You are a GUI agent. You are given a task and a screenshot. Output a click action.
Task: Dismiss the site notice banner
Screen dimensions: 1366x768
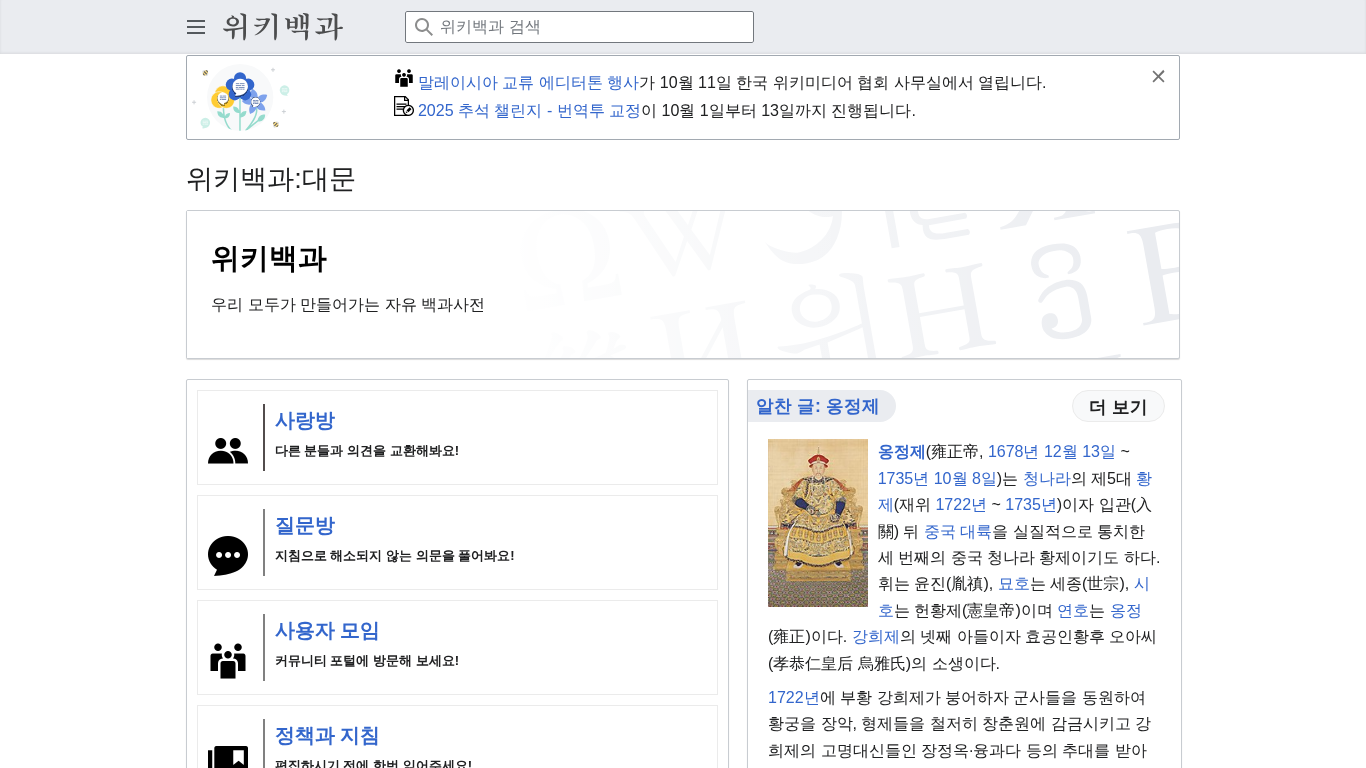pos(1158,76)
